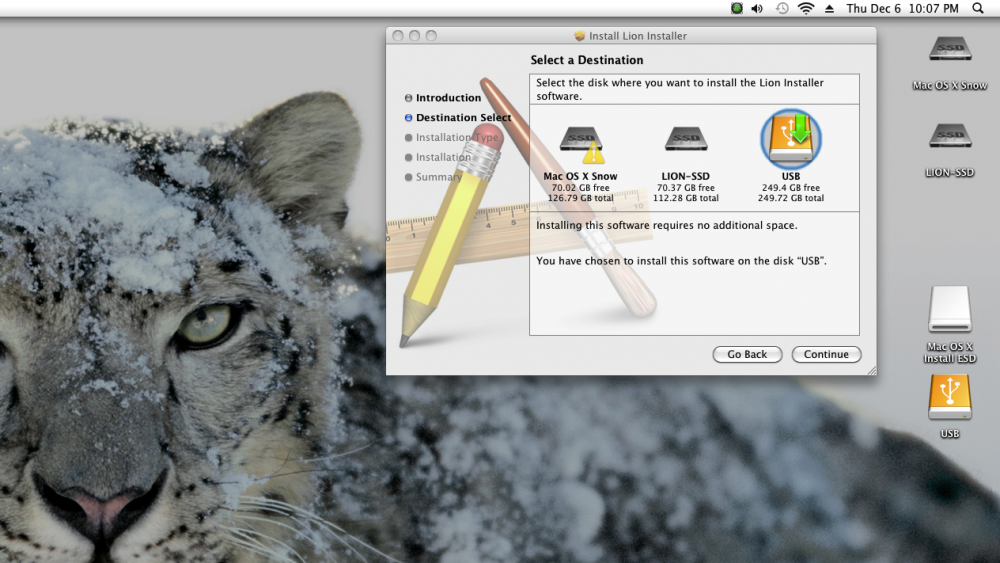Click the Go Back button
This screenshot has height=563, width=1000.
[747, 354]
